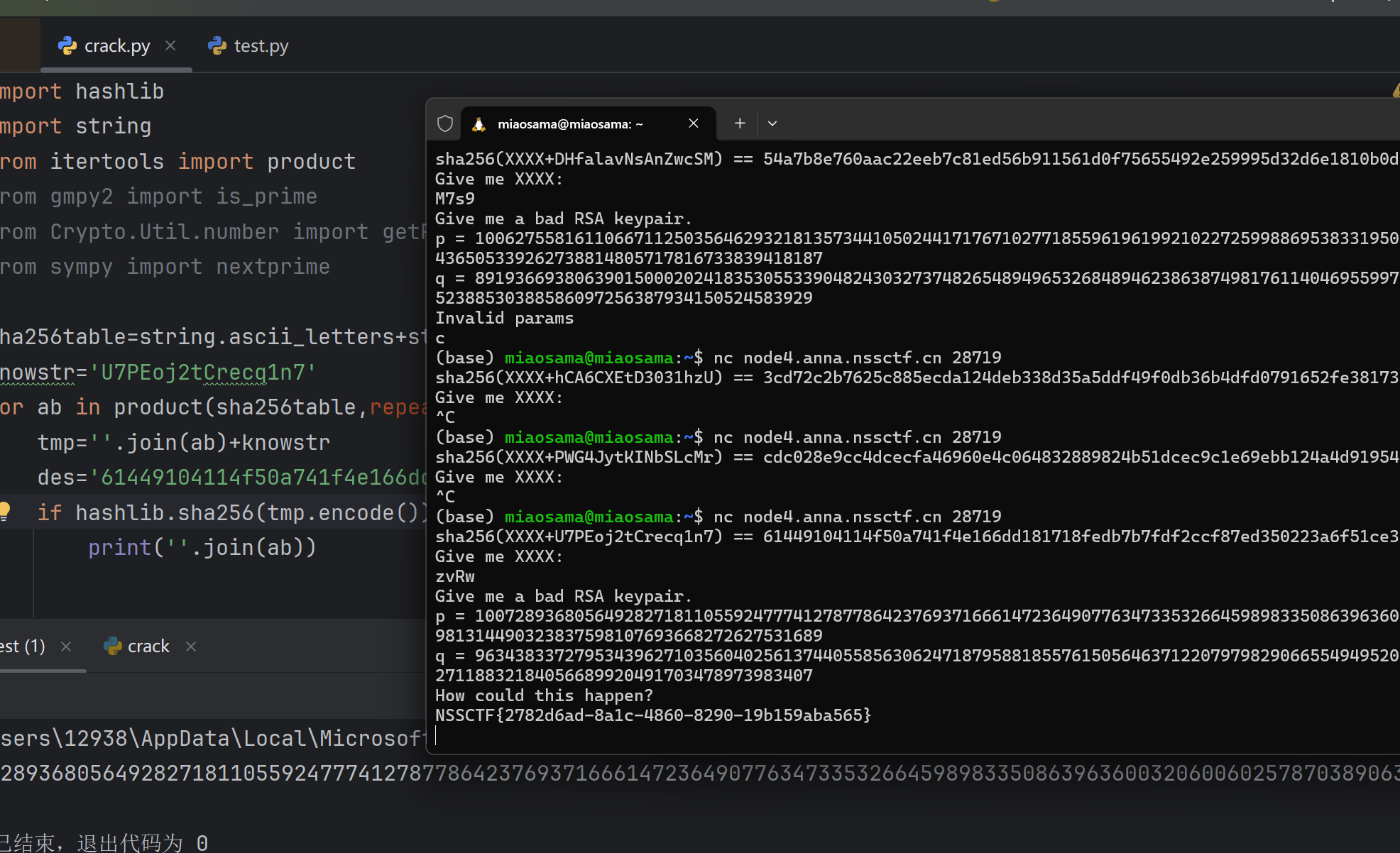Select the miaosama@miaosama terminal tab title
The width and height of the screenshot is (1400, 853).
(570, 124)
